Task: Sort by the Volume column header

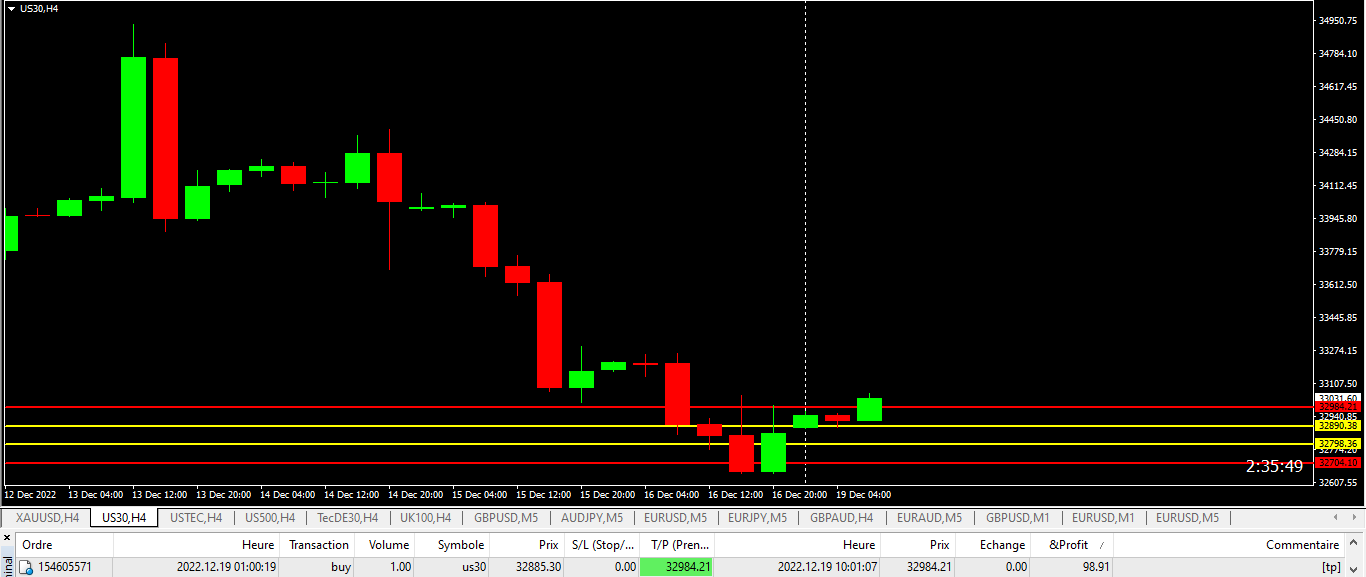Action: coord(385,545)
